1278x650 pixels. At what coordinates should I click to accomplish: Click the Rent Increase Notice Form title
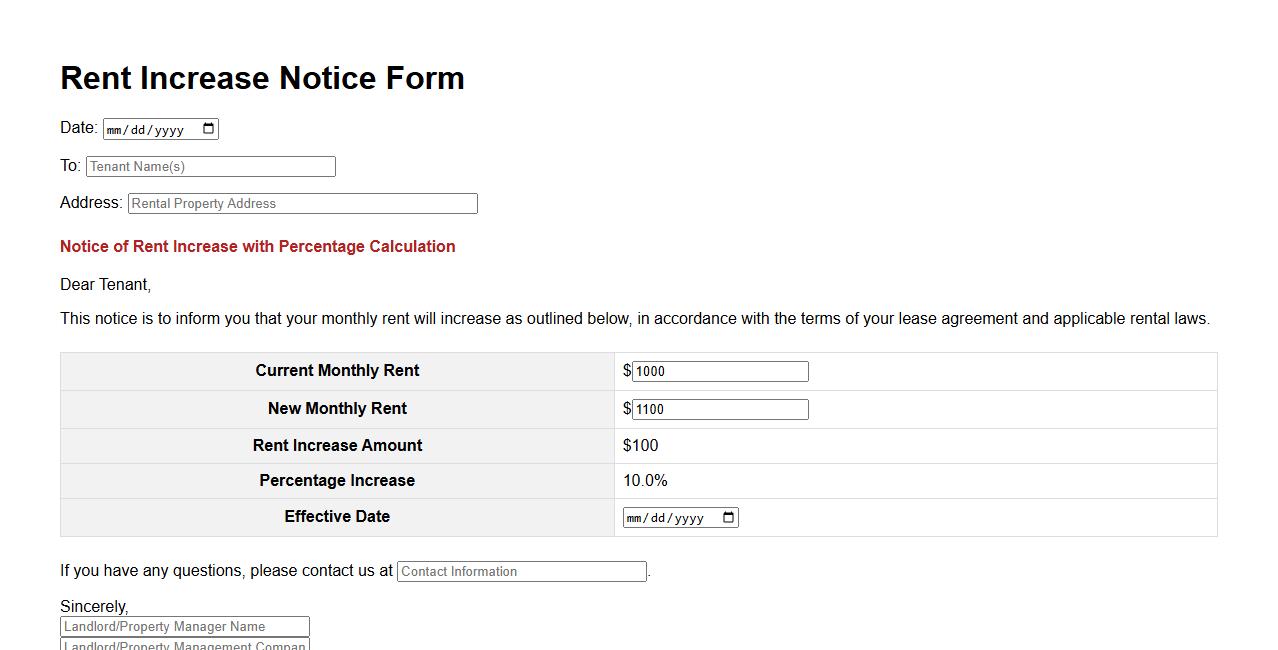pos(262,78)
